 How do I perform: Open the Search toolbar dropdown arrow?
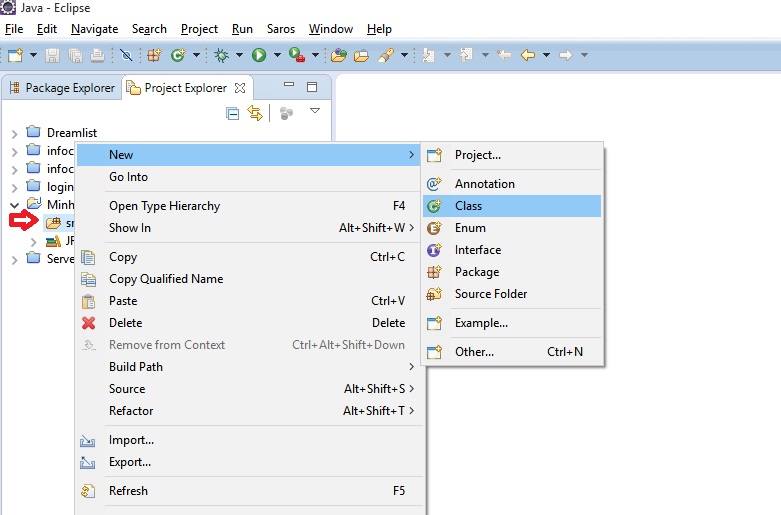[x=404, y=55]
